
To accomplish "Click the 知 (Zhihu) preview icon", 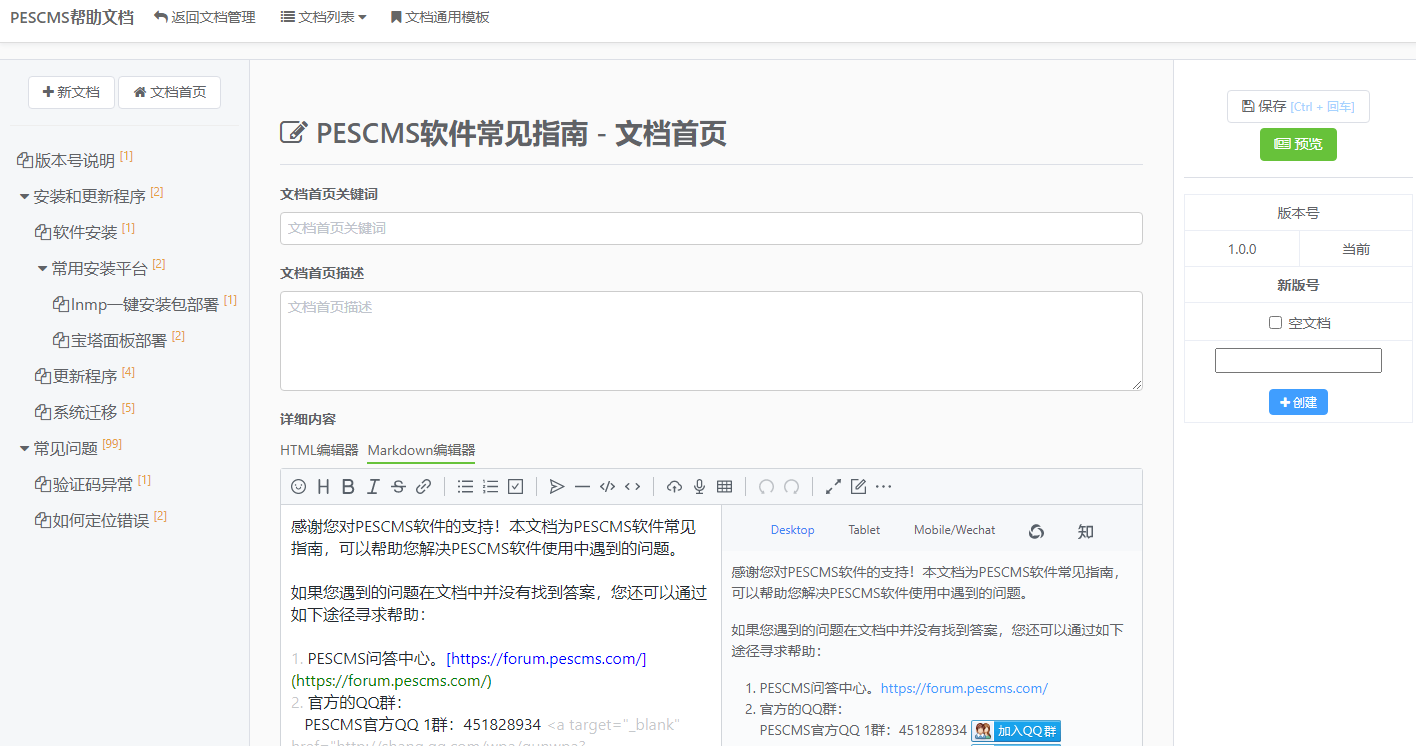I will point(1085,531).
